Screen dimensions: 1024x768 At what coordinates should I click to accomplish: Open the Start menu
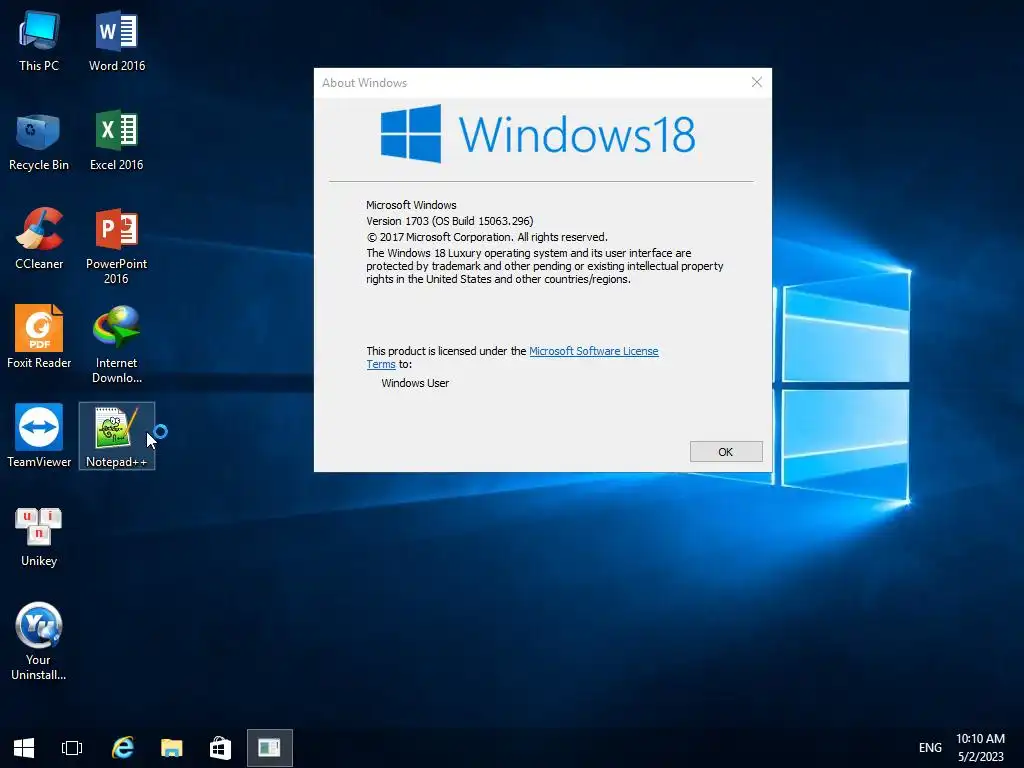tap(24, 748)
